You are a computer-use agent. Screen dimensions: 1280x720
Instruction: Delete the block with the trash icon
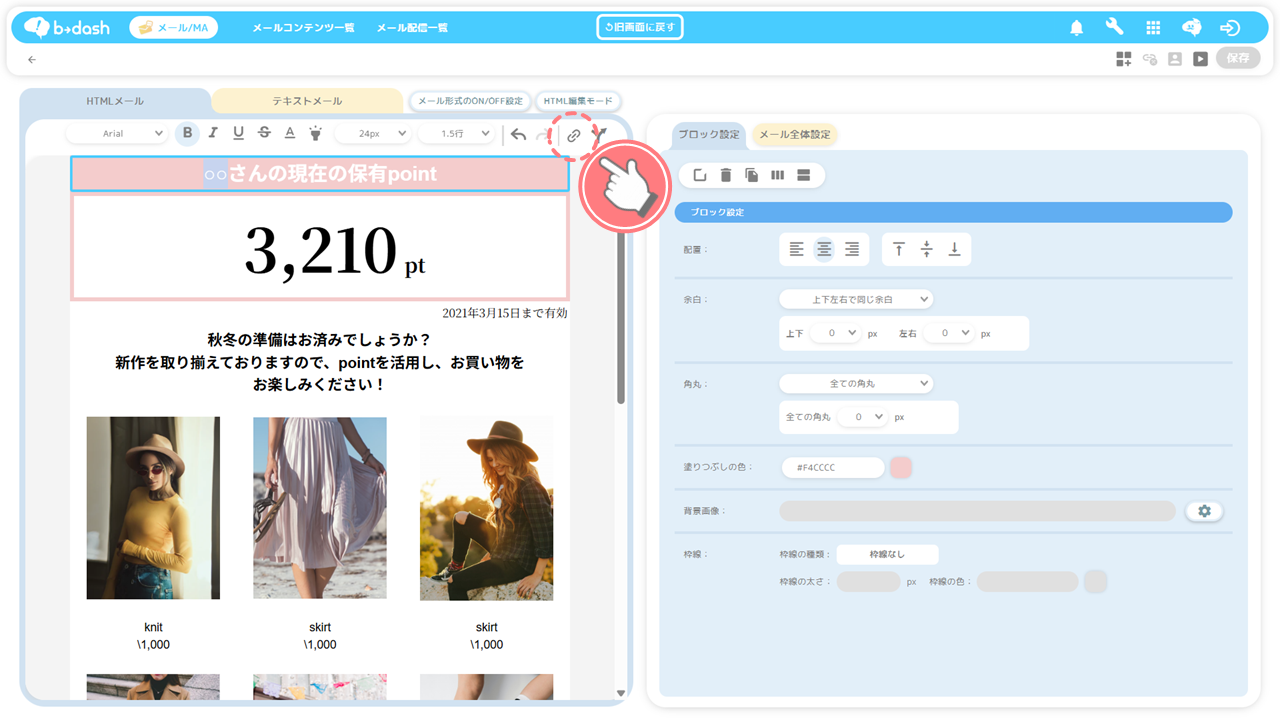tap(726, 175)
